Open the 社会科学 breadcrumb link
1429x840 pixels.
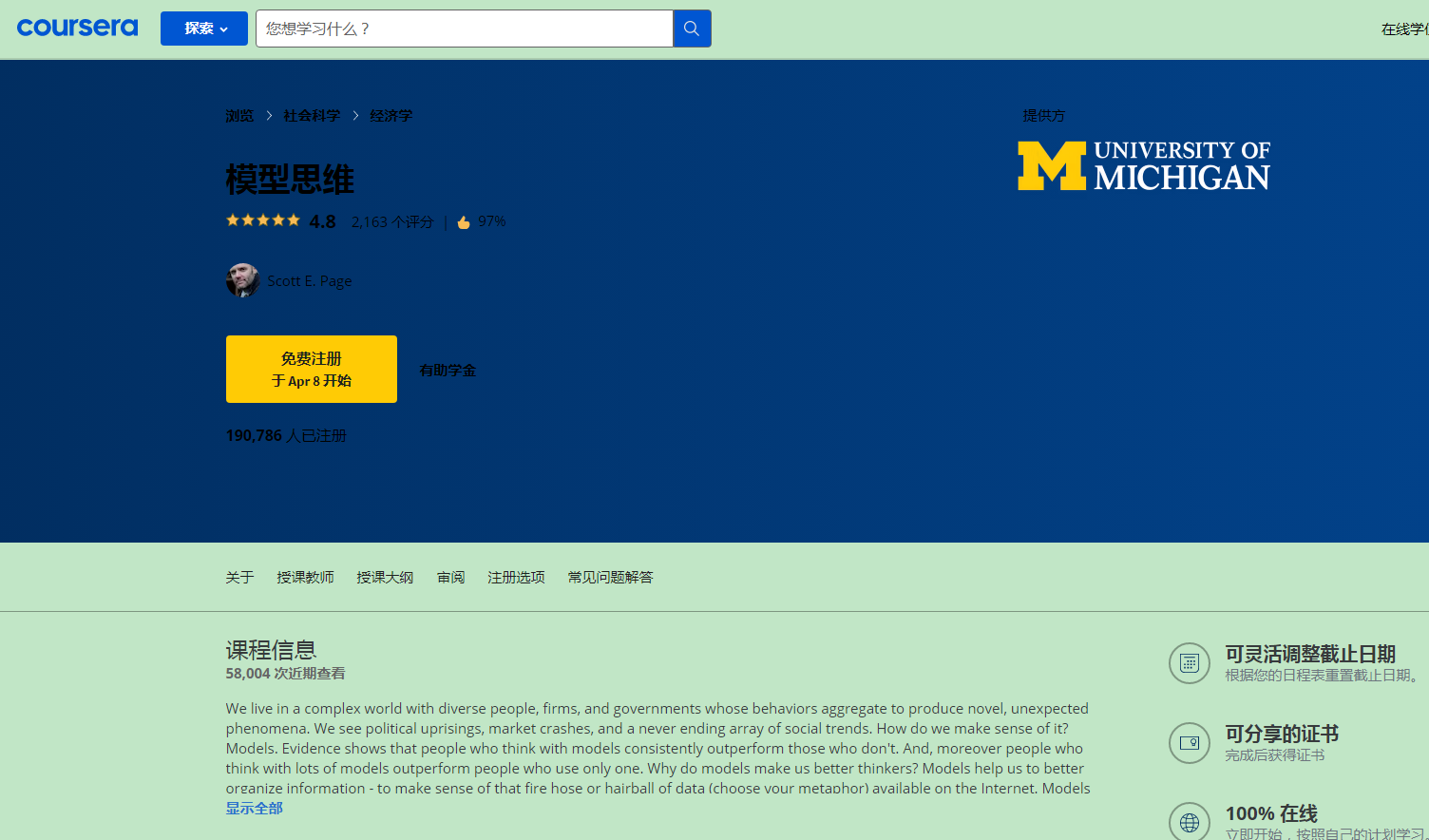pyautogui.click(x=312, y=116)
